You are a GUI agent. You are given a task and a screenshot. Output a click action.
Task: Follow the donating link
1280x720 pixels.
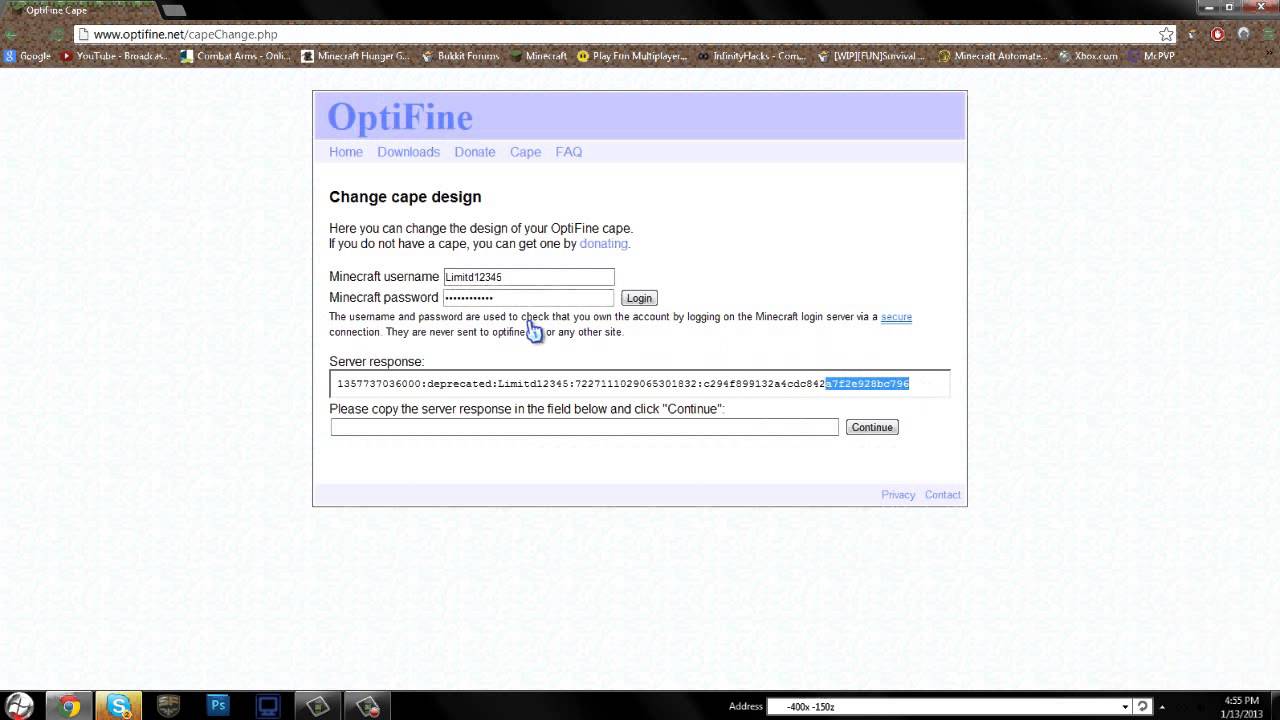(604, 243)
